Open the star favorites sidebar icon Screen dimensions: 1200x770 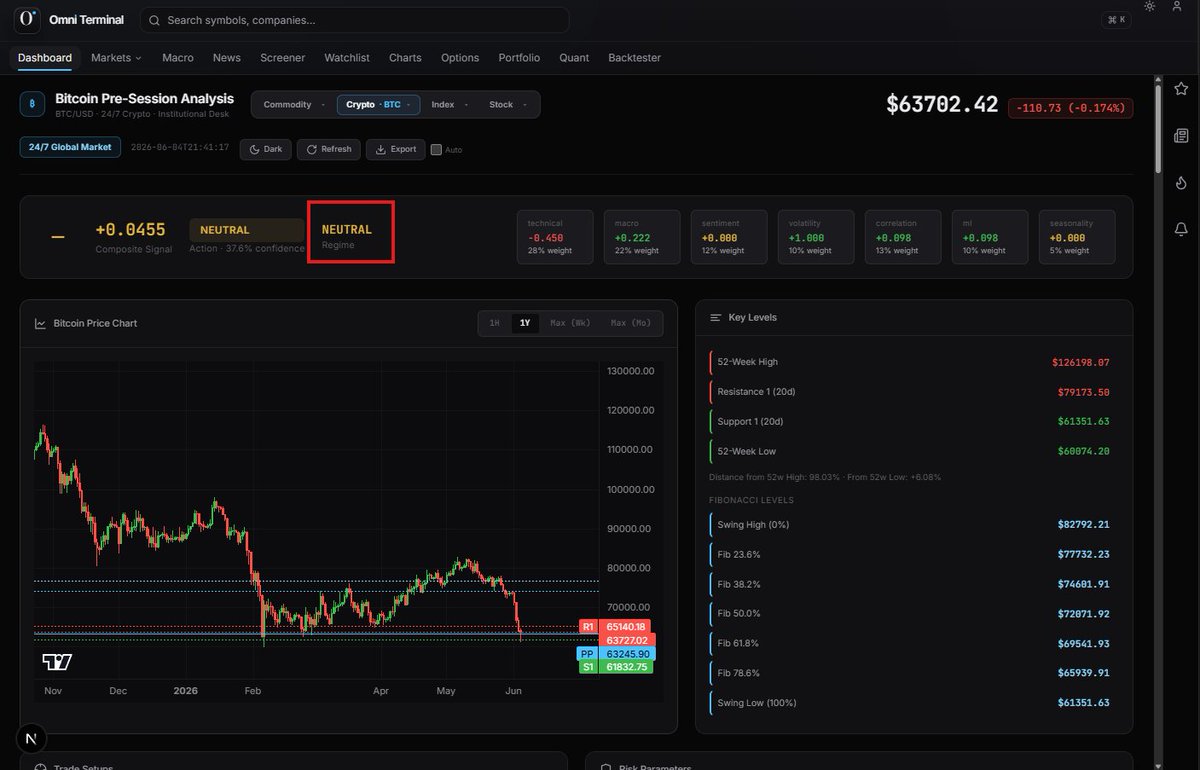1181,91
